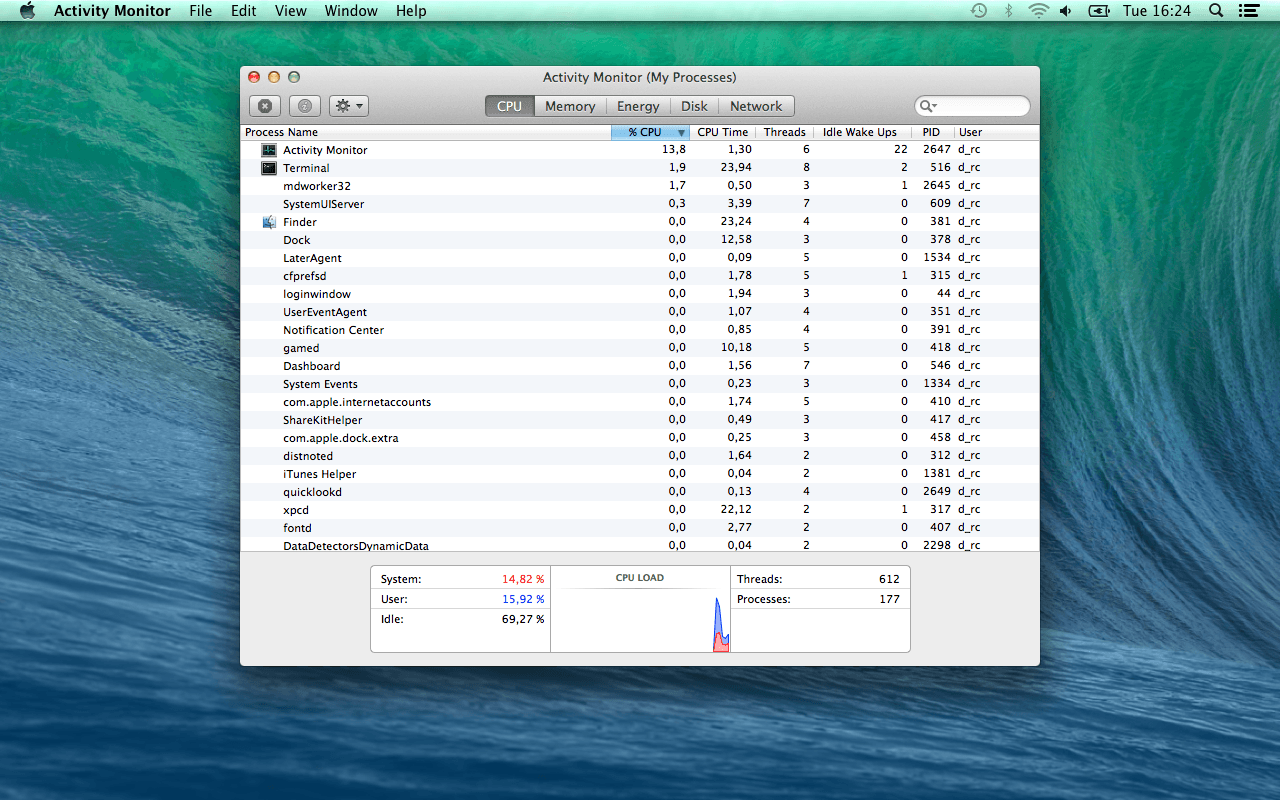Open the Apple menu
1280x800 pixels.
tap(27, 11)
